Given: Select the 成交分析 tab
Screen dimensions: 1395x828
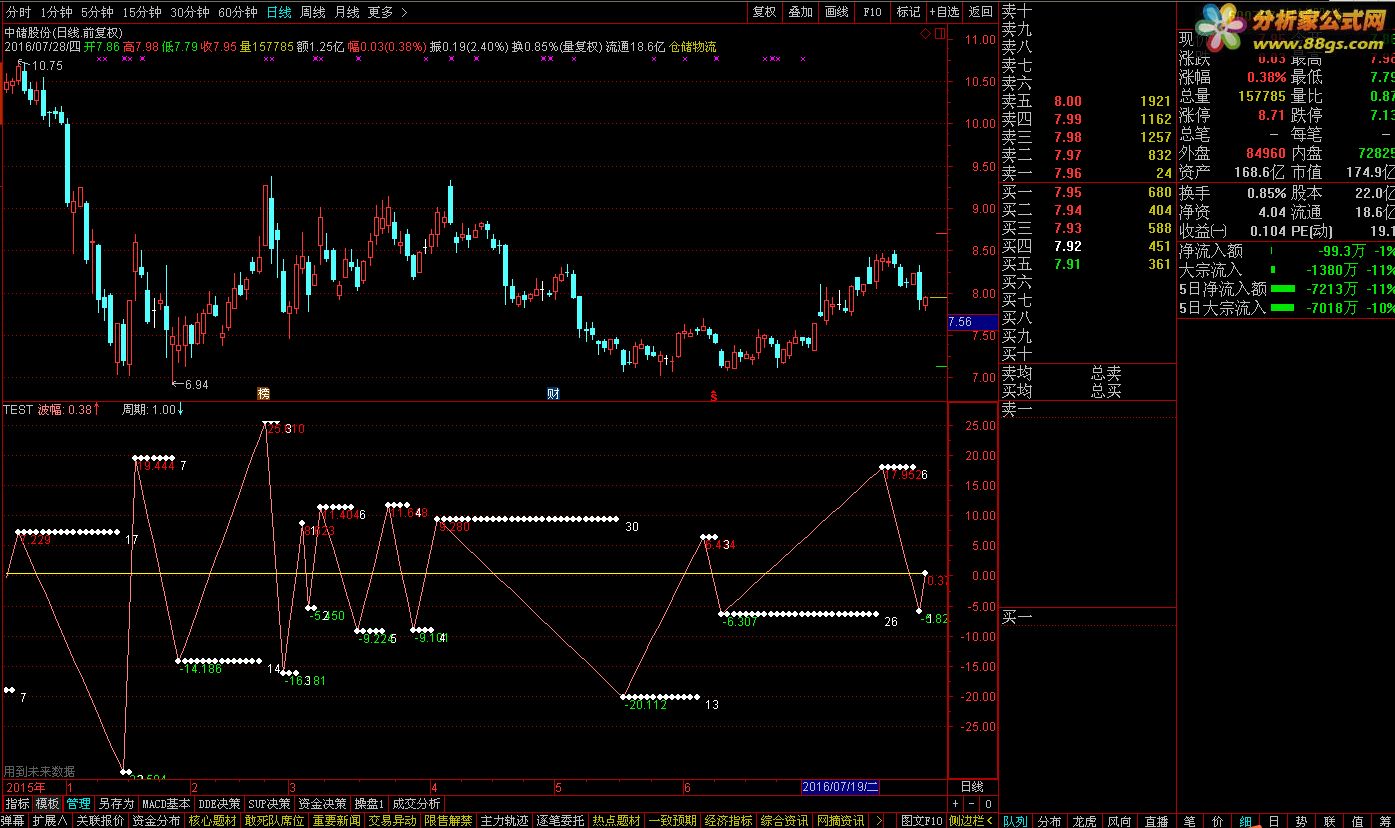Looking at the screenshot, I should [x=416, y=803].
